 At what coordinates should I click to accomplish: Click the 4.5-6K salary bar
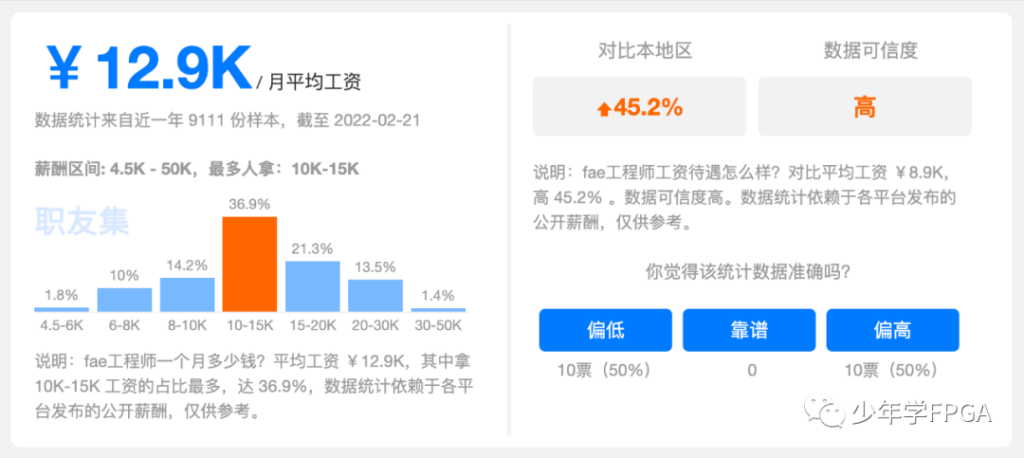[61, 307]
